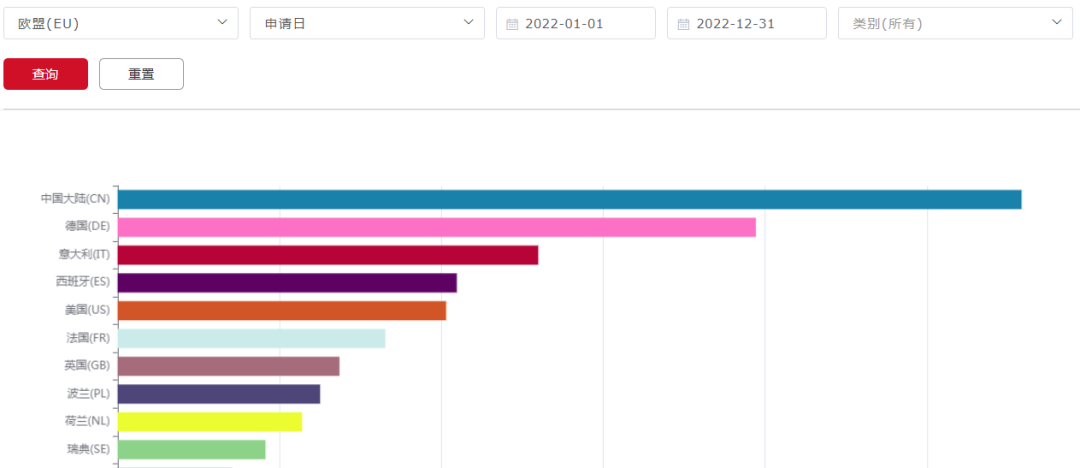This screenshot has height=468, width=1080.
Task: Select the orange 美国(US) bar
Action: [x=282, y=311]
